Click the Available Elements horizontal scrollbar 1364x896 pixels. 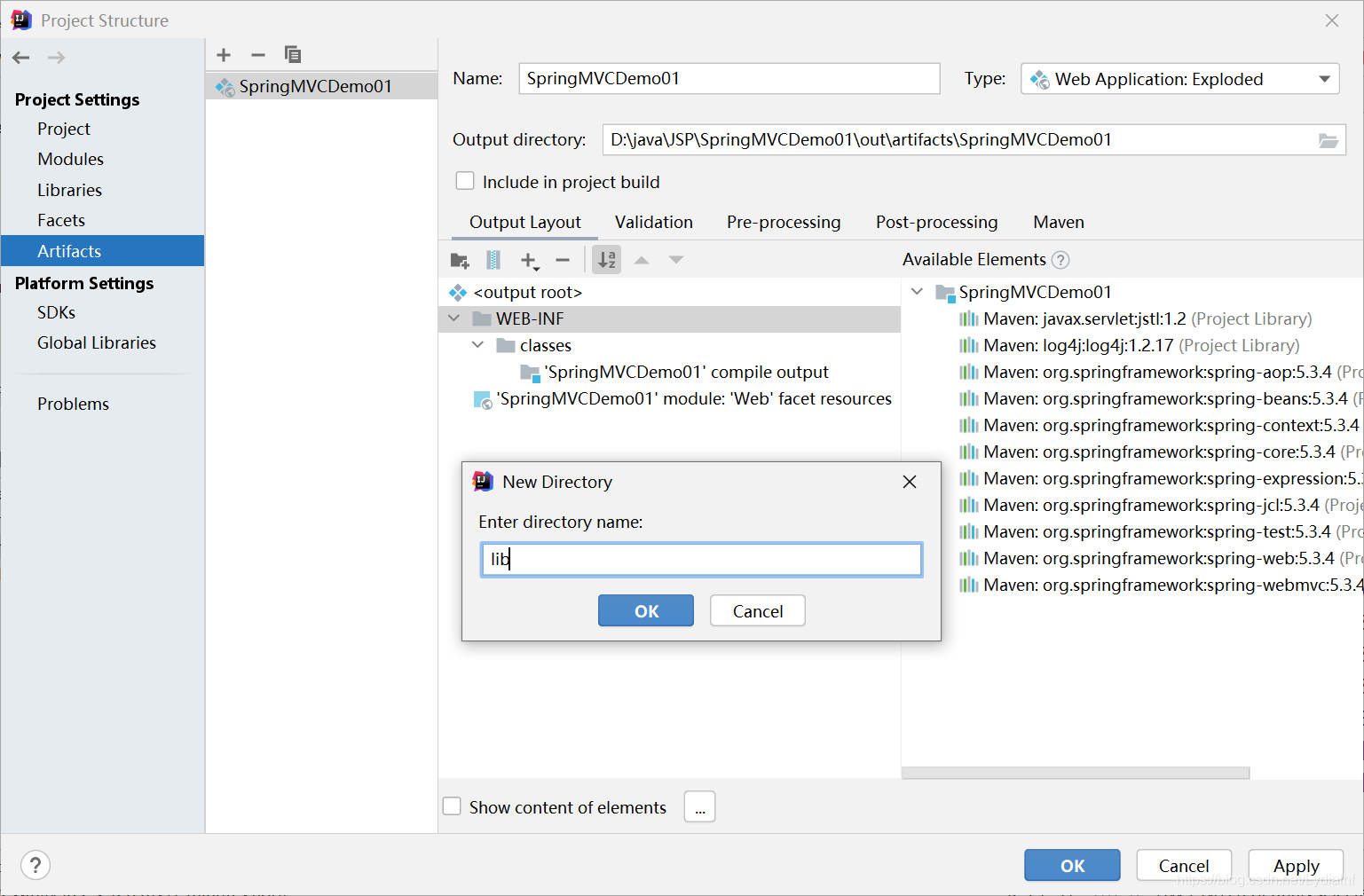pyautogui.click(x=1076, y=773)
